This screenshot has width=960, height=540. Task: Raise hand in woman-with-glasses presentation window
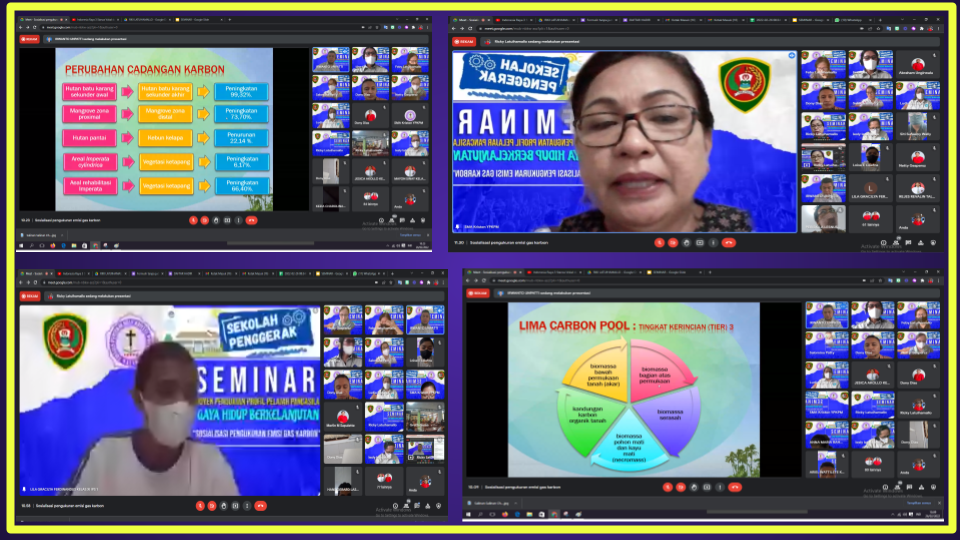click(686, 242)
